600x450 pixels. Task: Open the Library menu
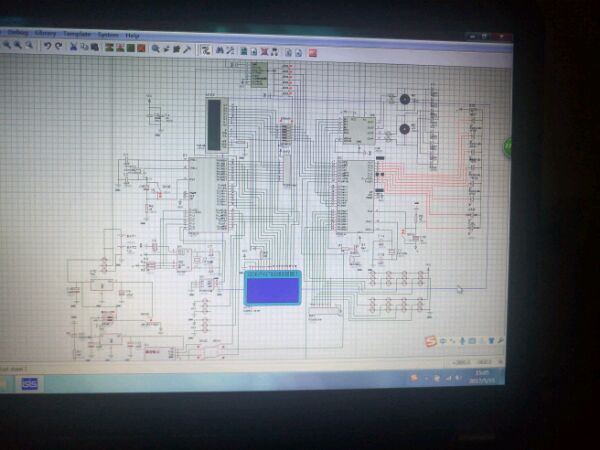45,33
